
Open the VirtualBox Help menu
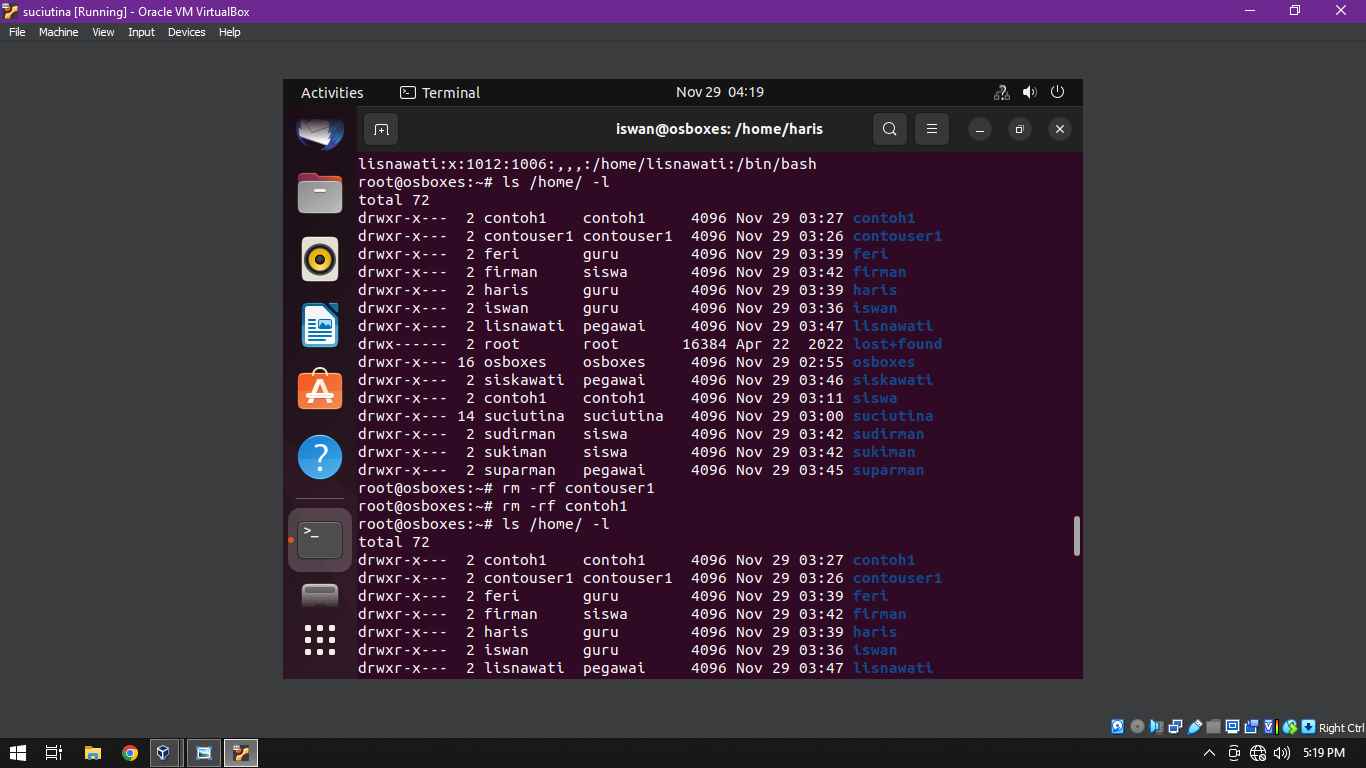click(x=229, y=32)
